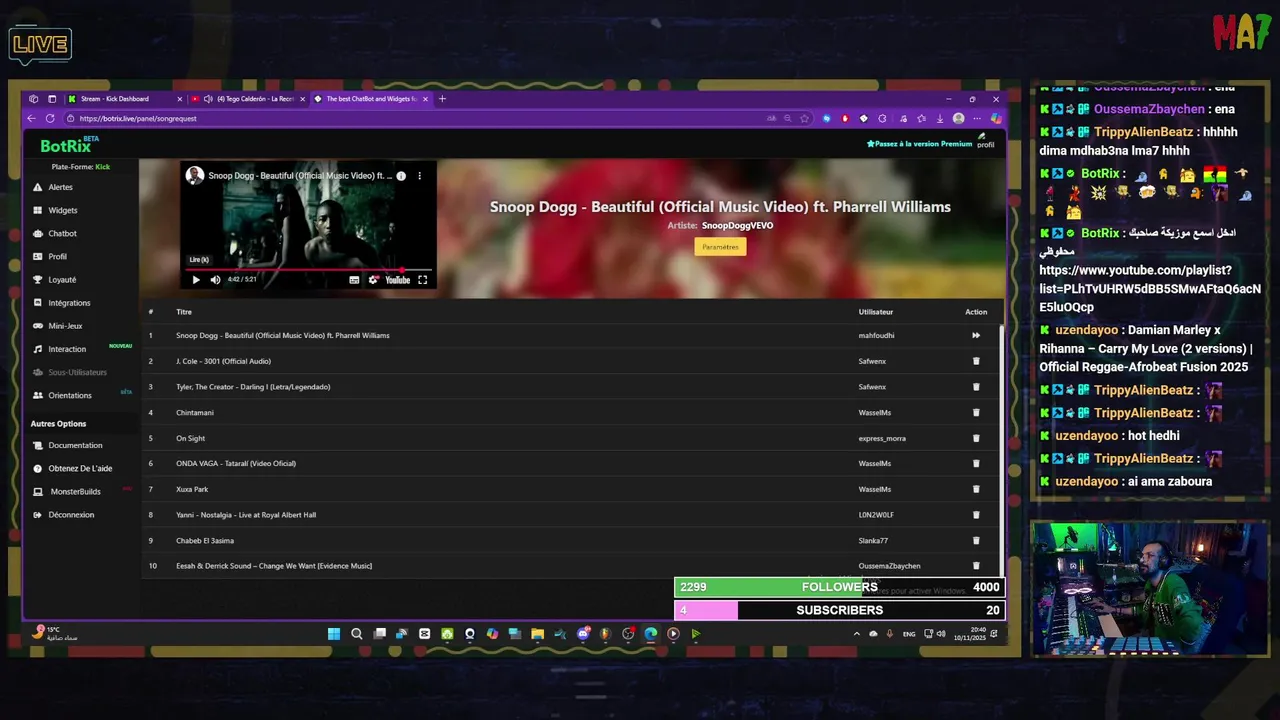Viewport: 1280px width, 720px height.
Task: Seek on the video progress bar
Action: [x=309, y=270]
